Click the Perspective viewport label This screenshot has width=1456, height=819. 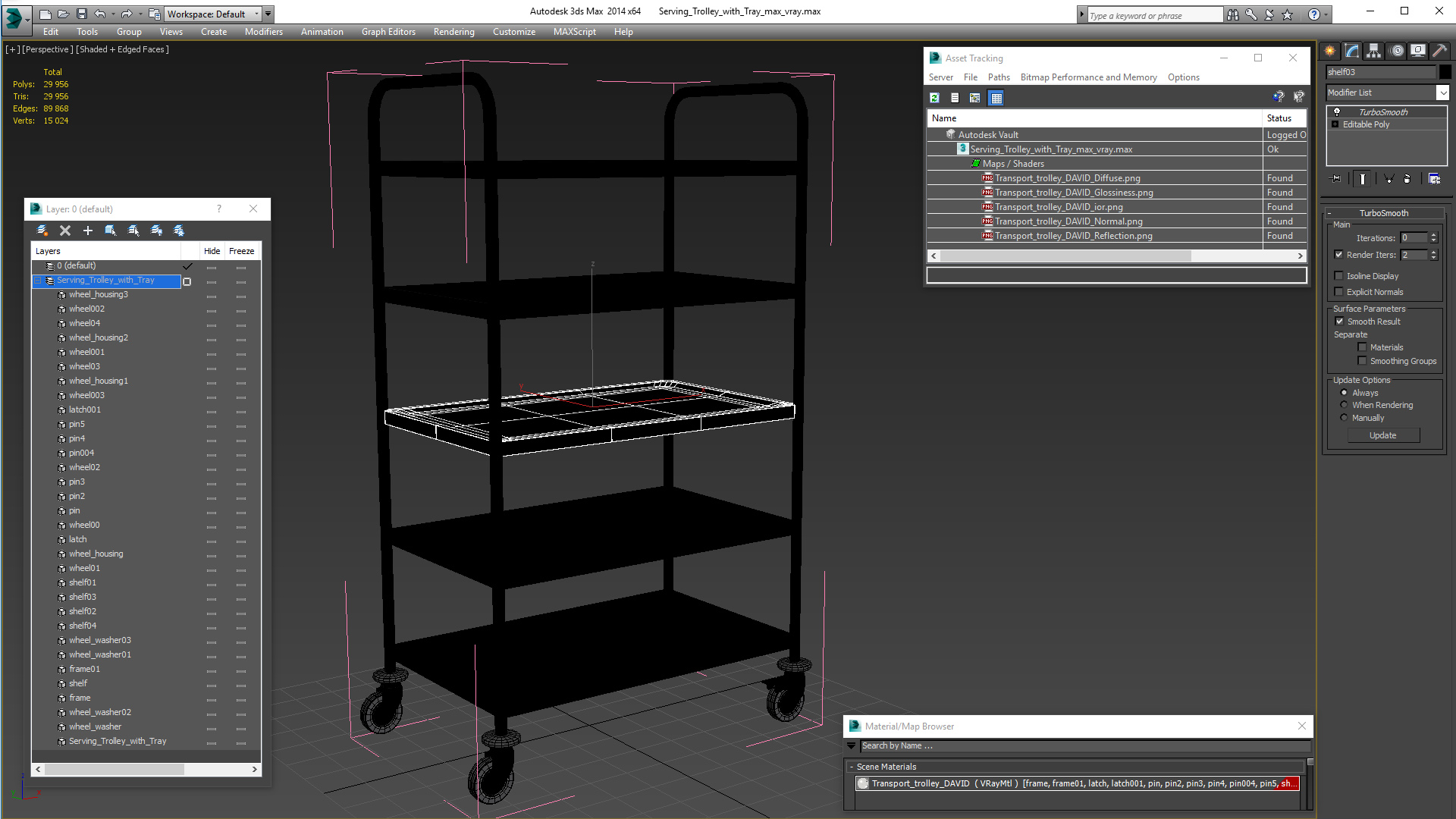[48, 49]
